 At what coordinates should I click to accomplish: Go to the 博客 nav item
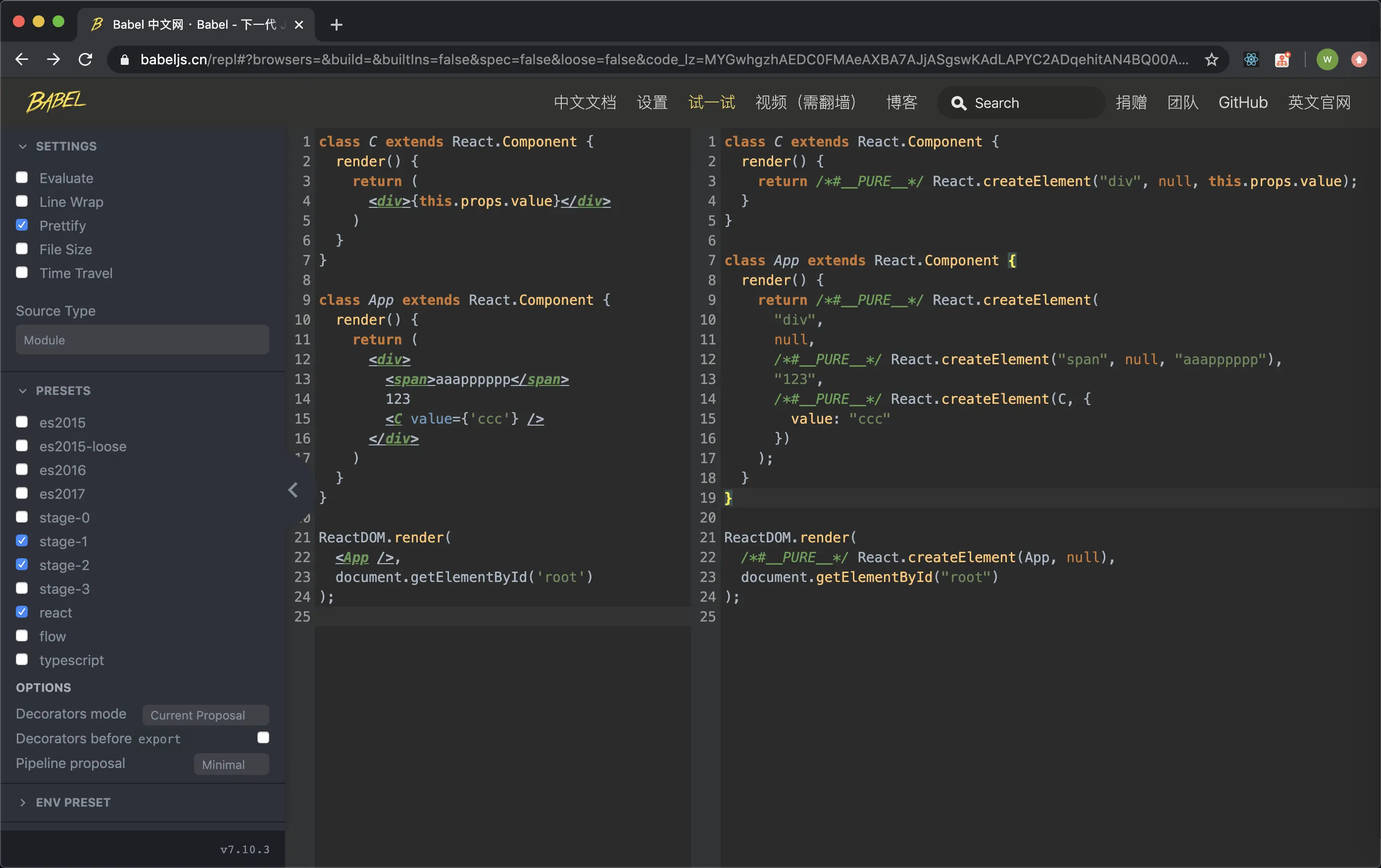(901, 102)
